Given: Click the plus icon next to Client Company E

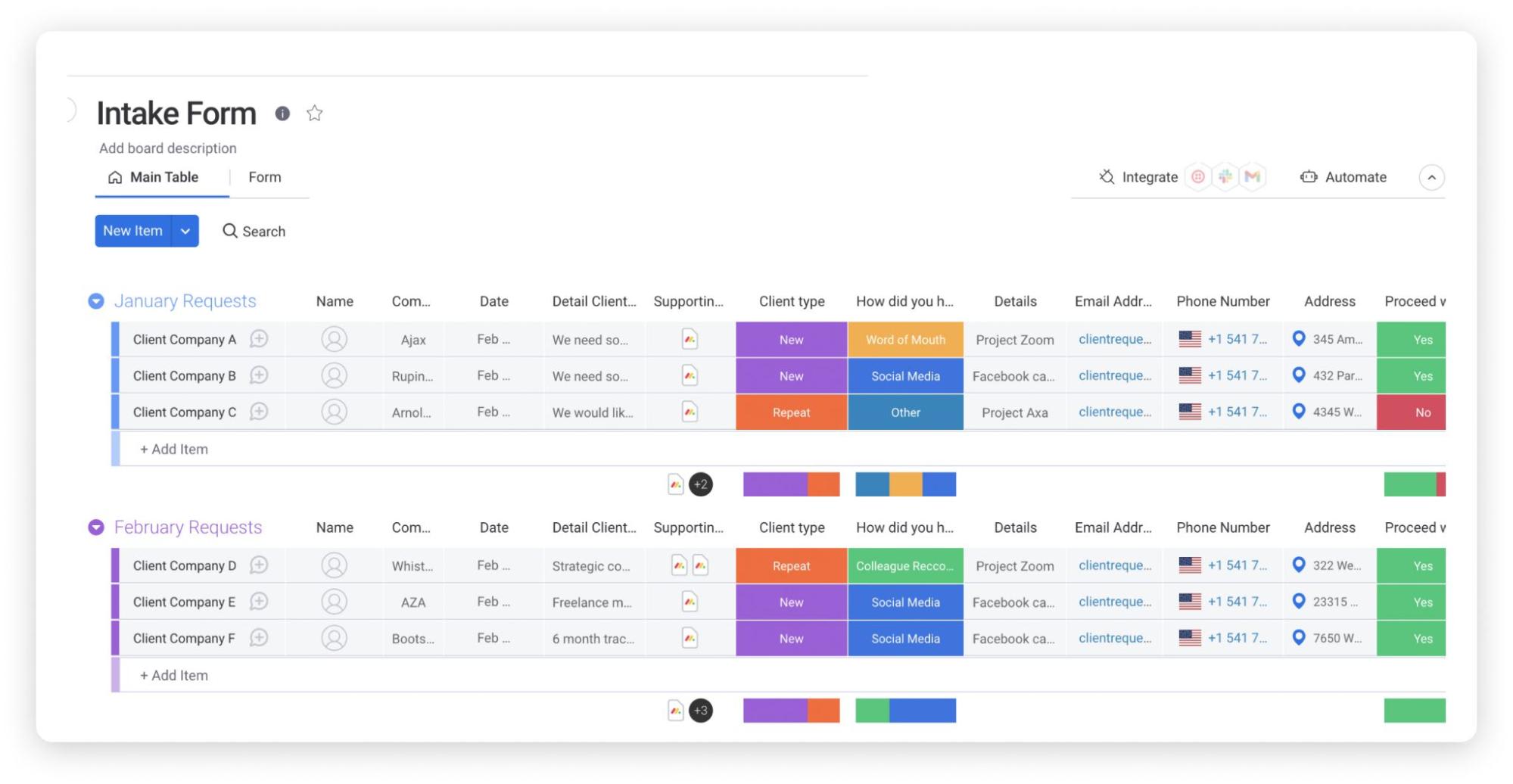Looking at the screenshot, I should click(x=258, y=602).
